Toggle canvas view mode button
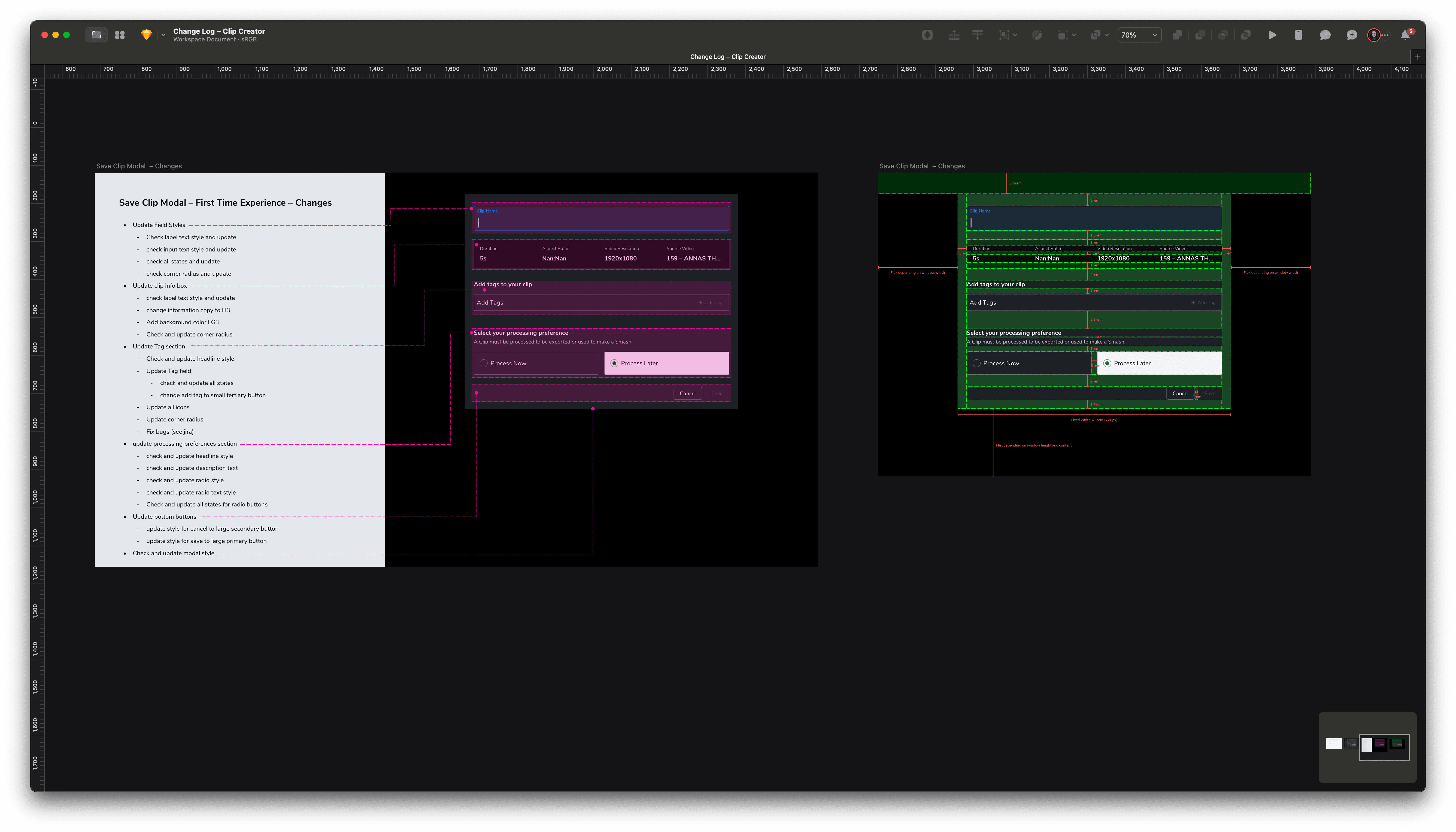This screenshot has height=832, width=1456. click(x=96, y=35)
